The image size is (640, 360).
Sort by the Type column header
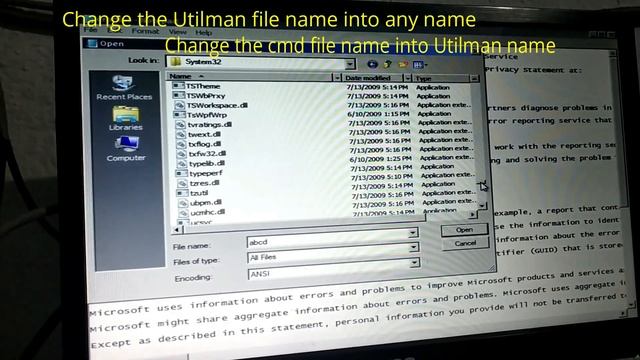click(x=441, y=78)
